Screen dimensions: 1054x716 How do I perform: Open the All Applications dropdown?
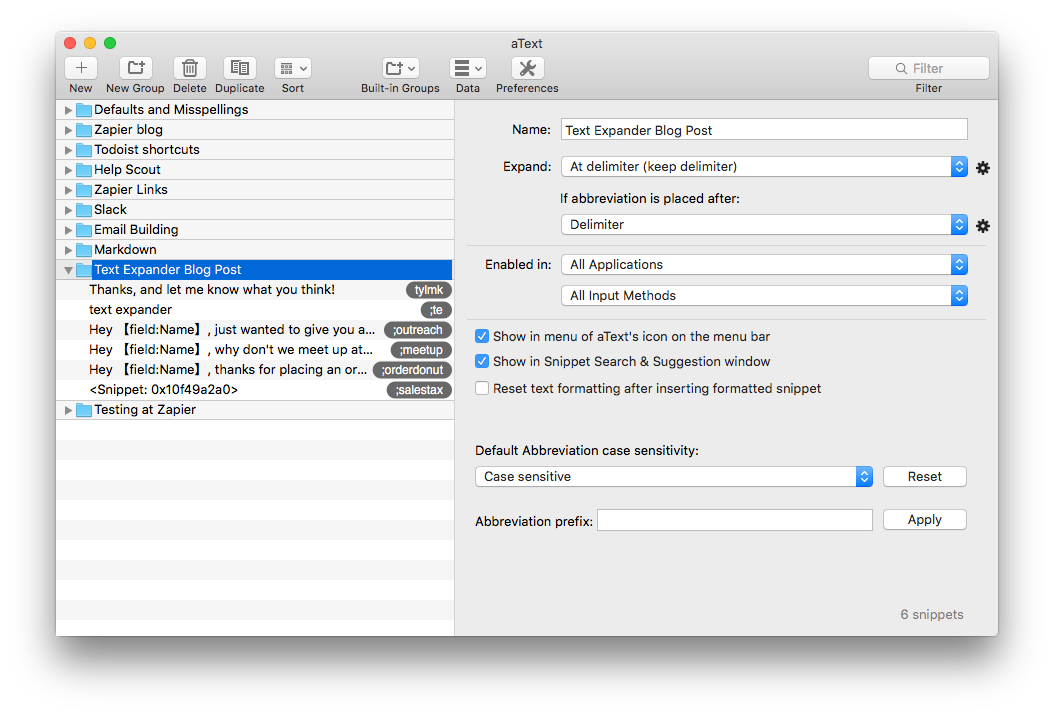tap(764, 265)
